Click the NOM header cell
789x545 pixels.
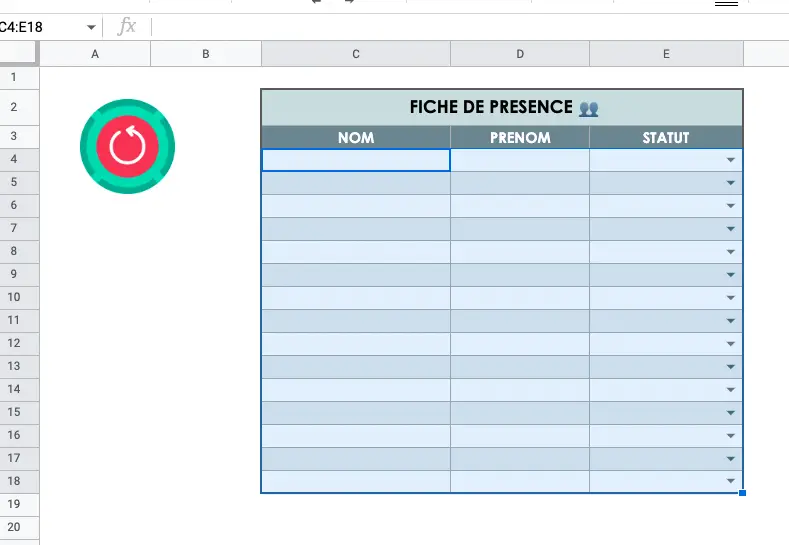coord(356,137)
